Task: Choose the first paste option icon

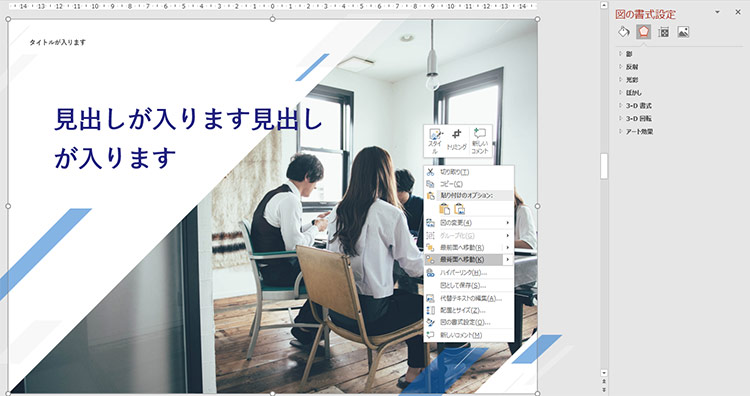Action: [444, 209]
